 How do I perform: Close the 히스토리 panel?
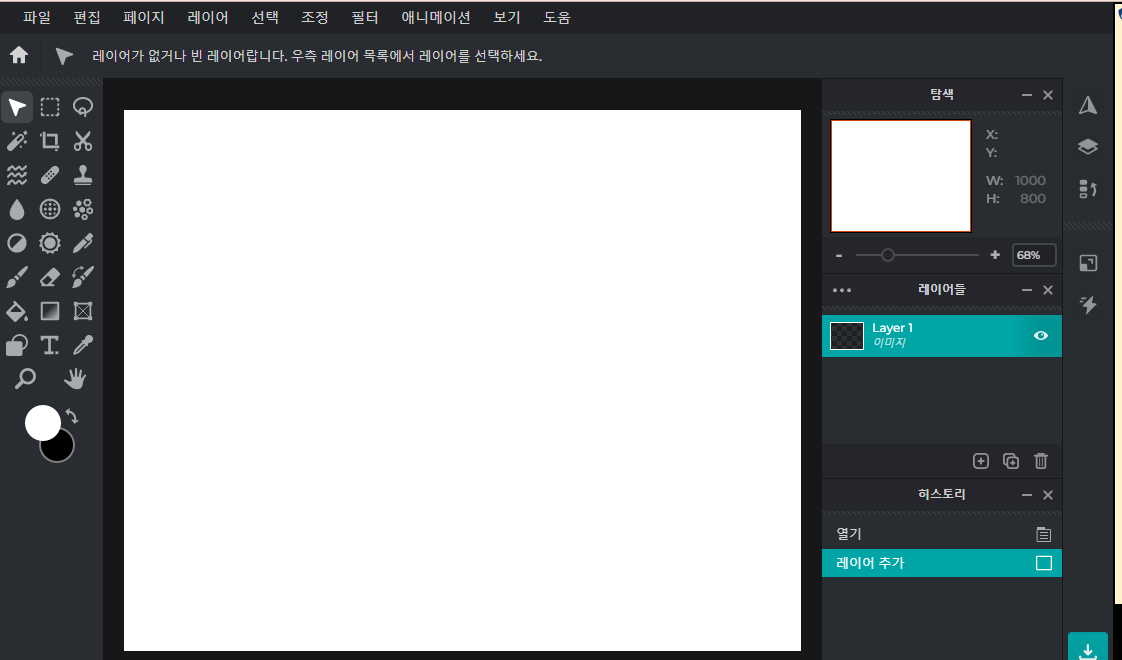pyautogui.click(x=1048, y=495)
